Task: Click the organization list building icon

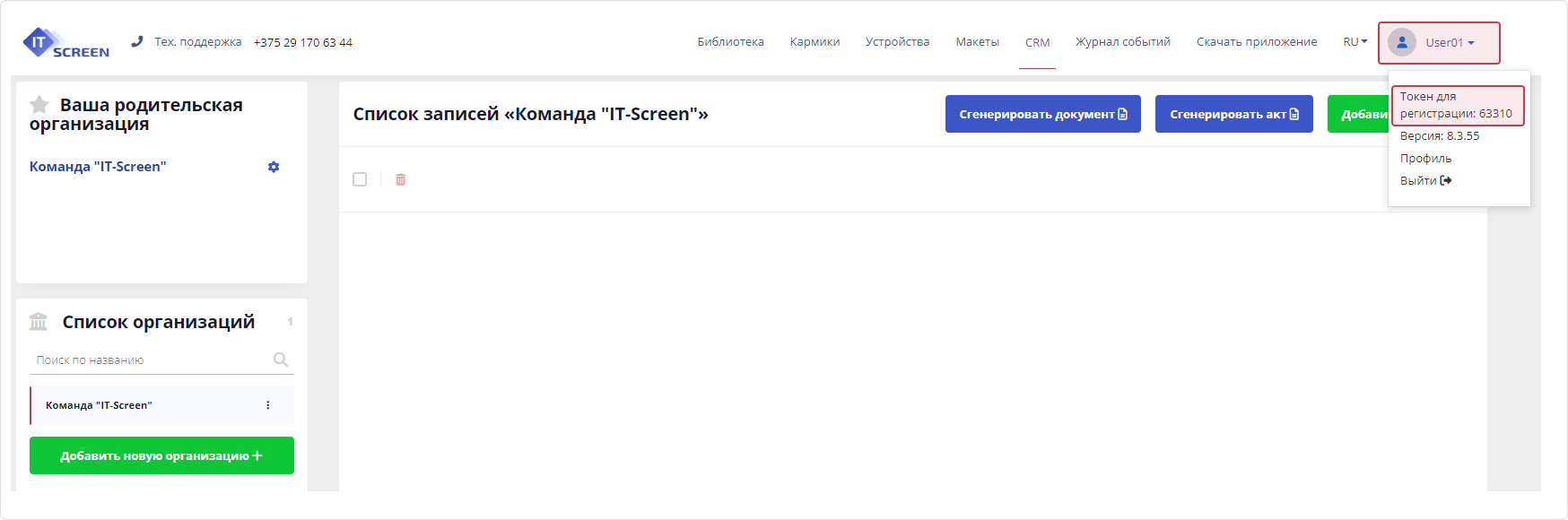Action: (x=39, y=322)
